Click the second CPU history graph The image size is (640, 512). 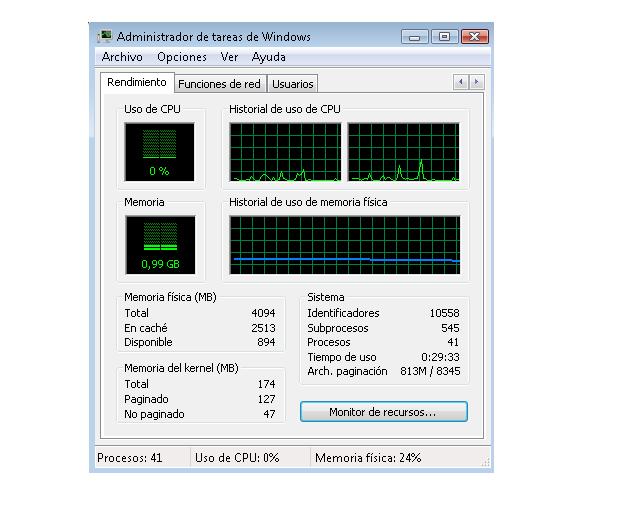coord(403,152)
